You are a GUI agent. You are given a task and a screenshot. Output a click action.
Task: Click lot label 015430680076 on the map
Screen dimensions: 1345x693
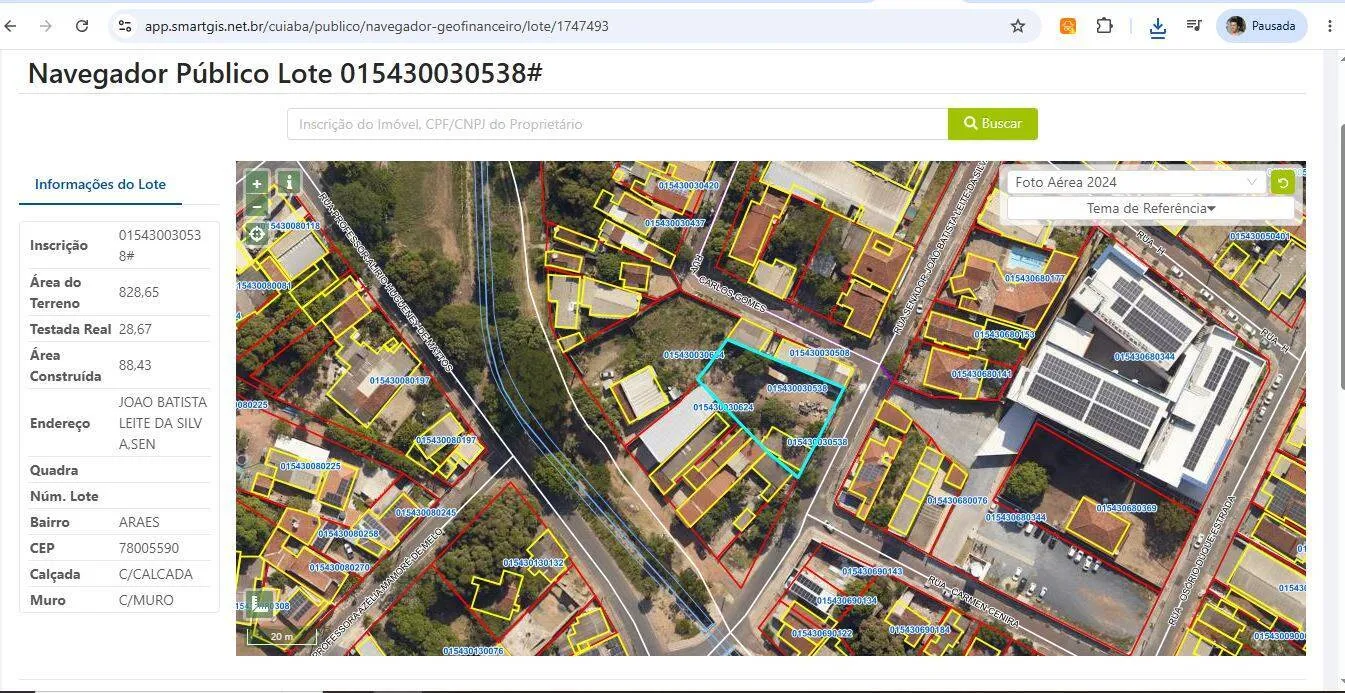(x=957, y=500)
